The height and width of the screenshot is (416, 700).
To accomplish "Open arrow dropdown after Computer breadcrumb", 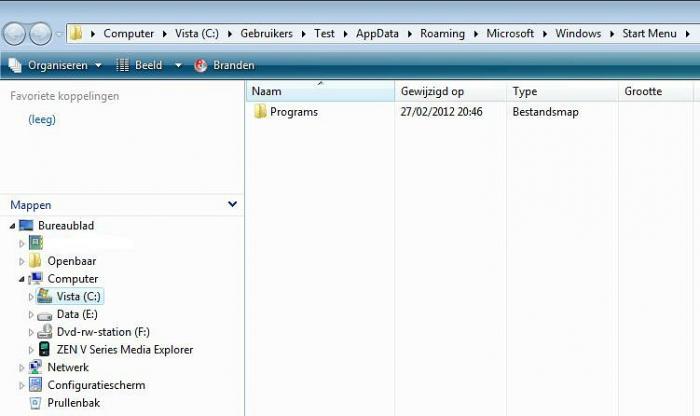I will click(x=164, y=34).
